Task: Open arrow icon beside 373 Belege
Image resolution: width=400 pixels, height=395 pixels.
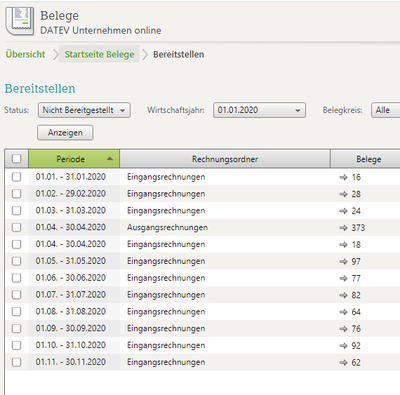Action: [343, 228]
